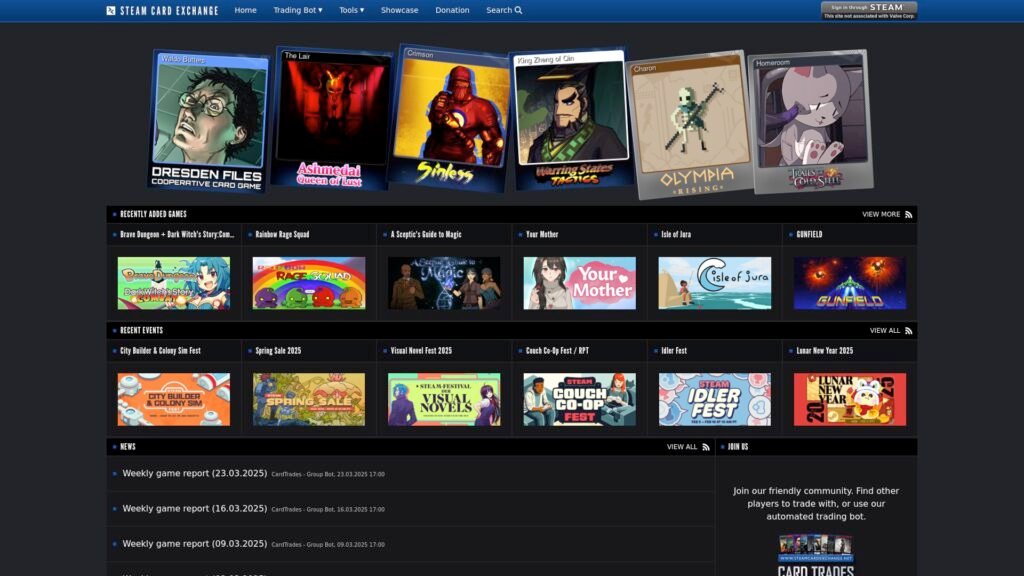Screen dimensions: 1024x576
Task: Open the Isle of Jura title link
Action: pos(676,234)
